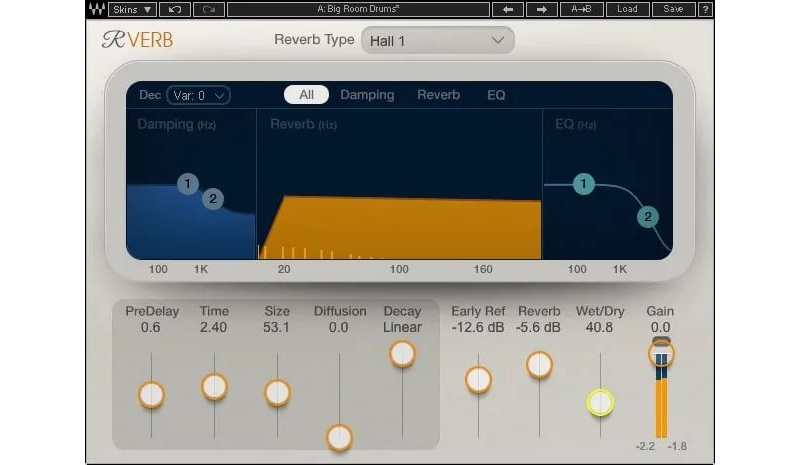Click the left meter peak -2.2
This screenshot has height=465, width=800.
(645, 447)
